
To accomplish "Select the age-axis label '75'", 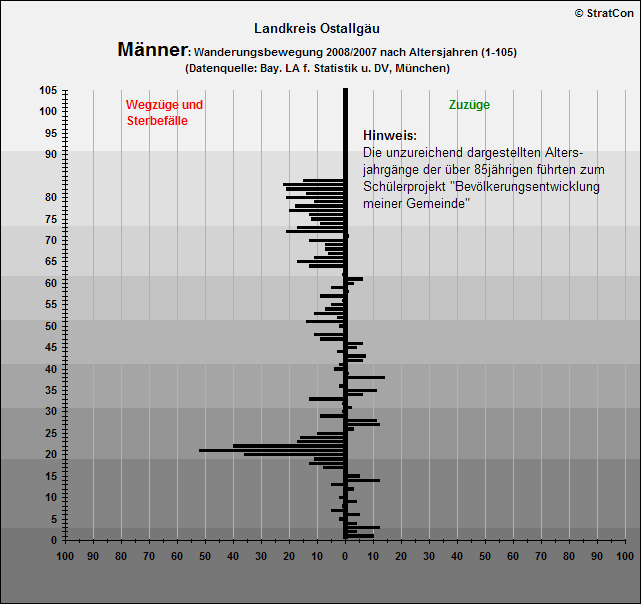I will click(x=51, y=220).
